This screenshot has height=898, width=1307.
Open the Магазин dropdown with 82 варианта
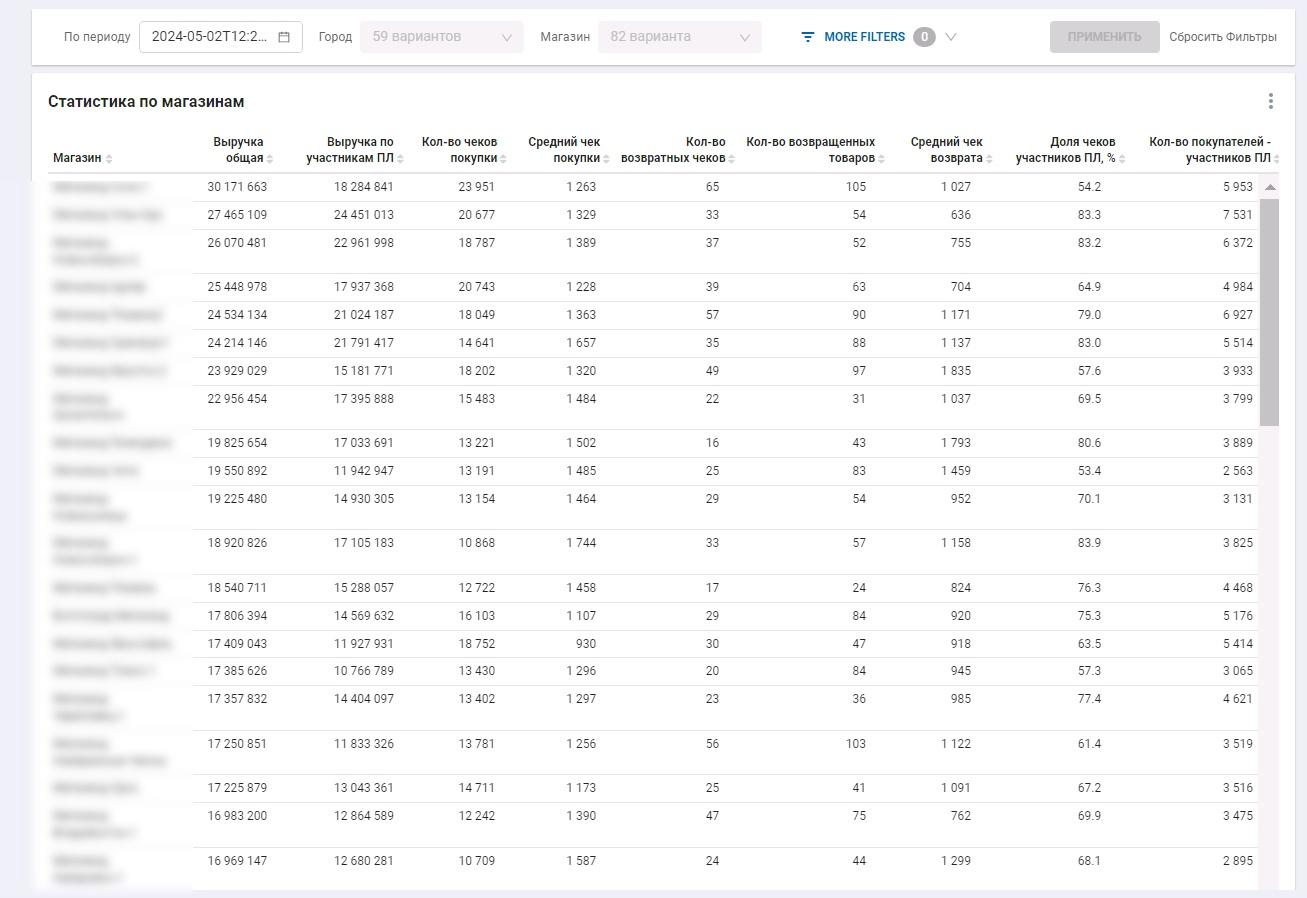(x=680, y=37)
